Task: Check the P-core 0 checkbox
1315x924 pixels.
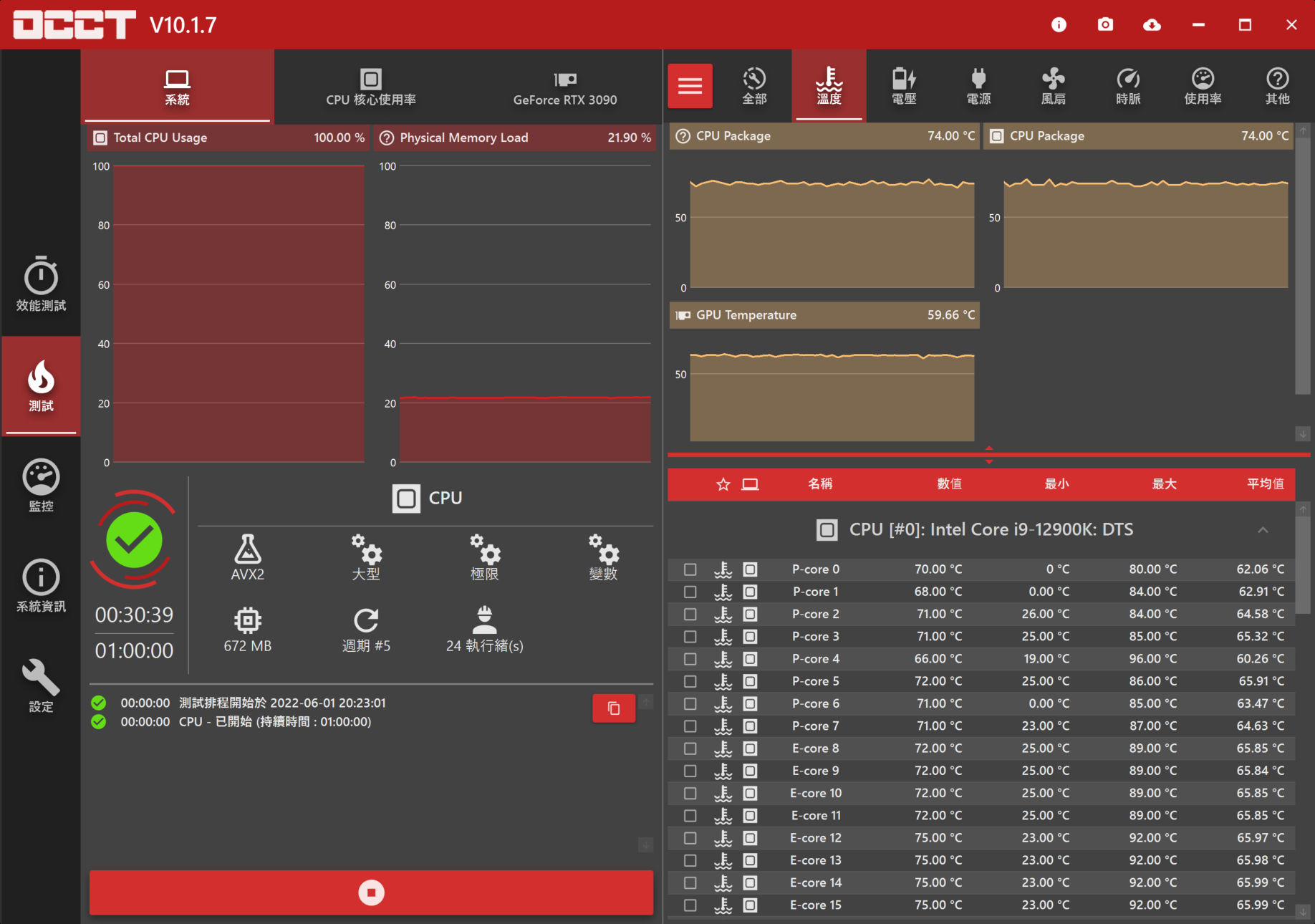Action: [x=690, y=569]
